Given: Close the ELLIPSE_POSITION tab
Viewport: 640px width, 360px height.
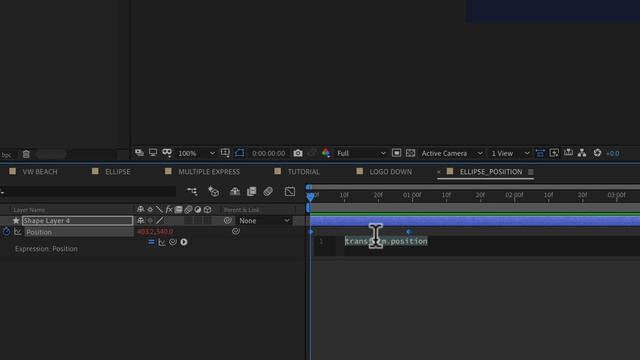Looking at the screenshot, I should pos(439,172).
